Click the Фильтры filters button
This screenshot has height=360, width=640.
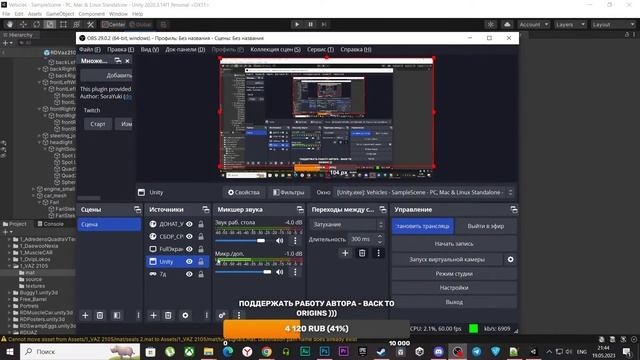pos(289,192)
